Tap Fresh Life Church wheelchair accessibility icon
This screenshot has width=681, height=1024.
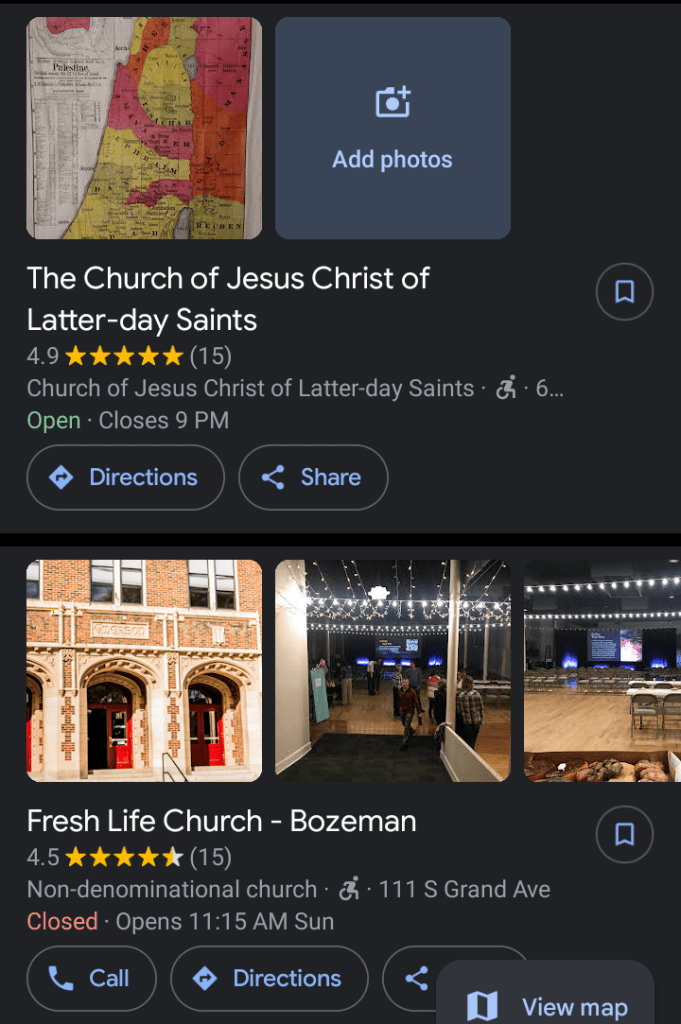click(x=349, y=889)
